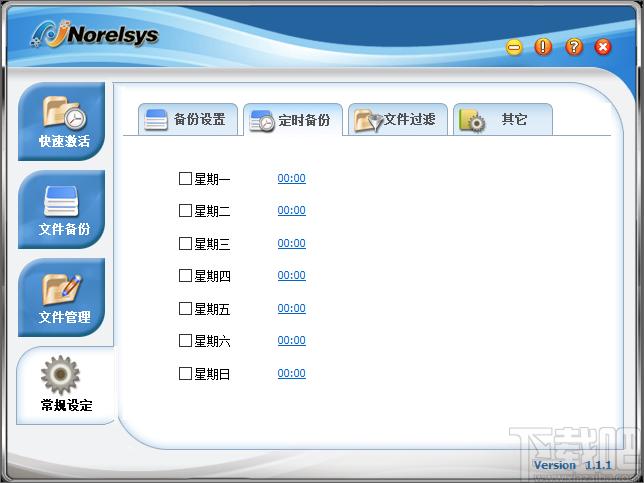Check the 星期日 checkbox
The height and width of the screenshot is (483, 644).
(185, 373)
